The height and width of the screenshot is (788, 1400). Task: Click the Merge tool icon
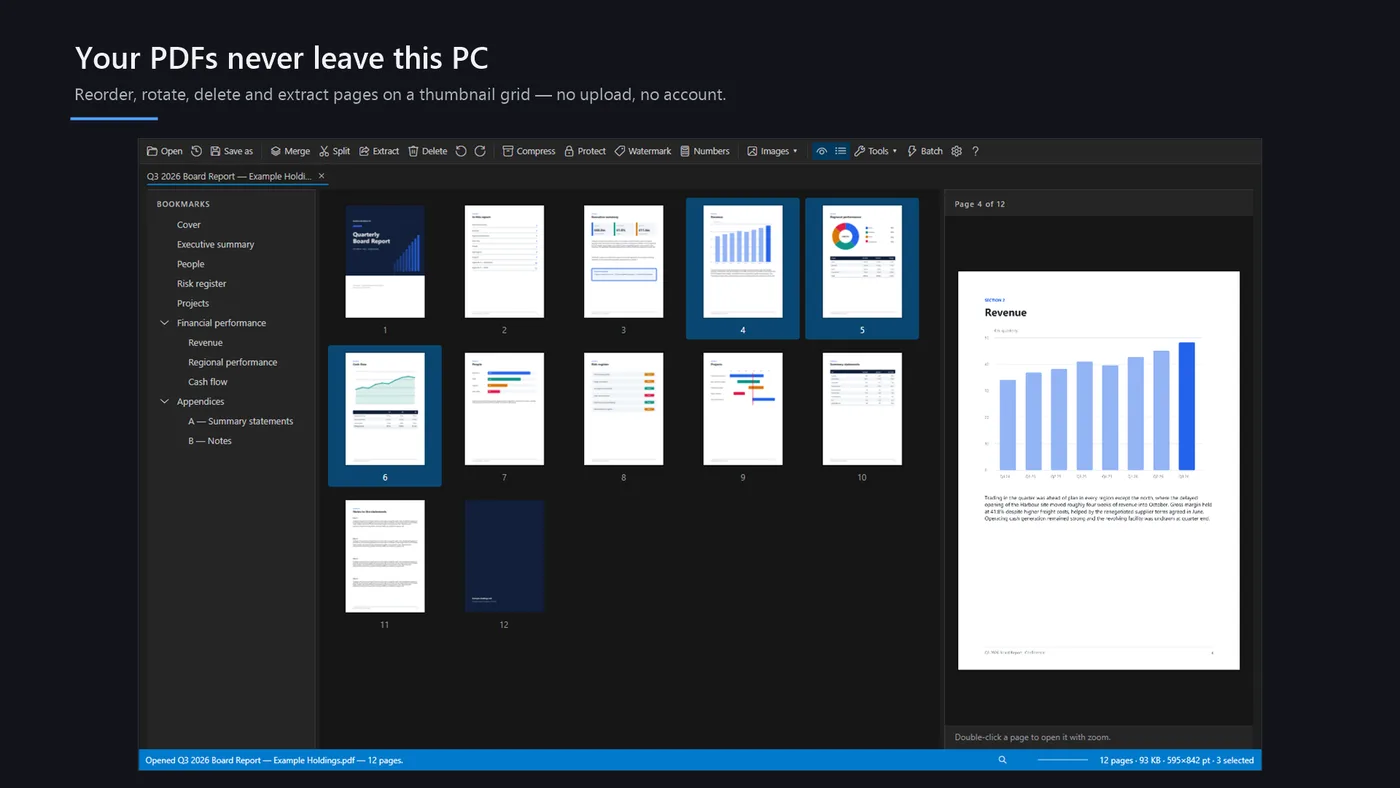coord(290,151)
